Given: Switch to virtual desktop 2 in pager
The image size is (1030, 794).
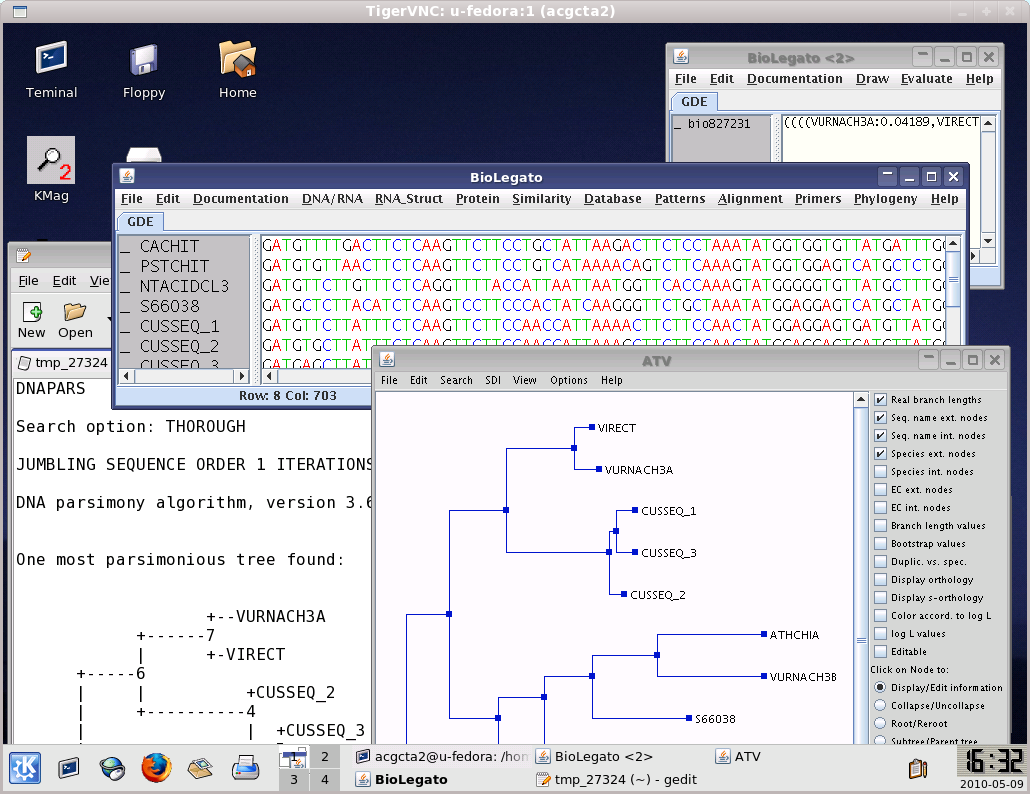Looking at the screenshot, I should point(325,757).
